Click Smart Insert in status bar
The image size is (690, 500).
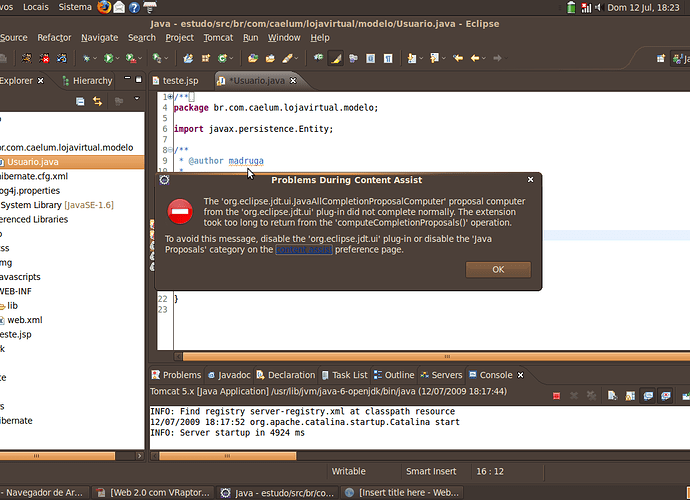(x=431, y=471)
